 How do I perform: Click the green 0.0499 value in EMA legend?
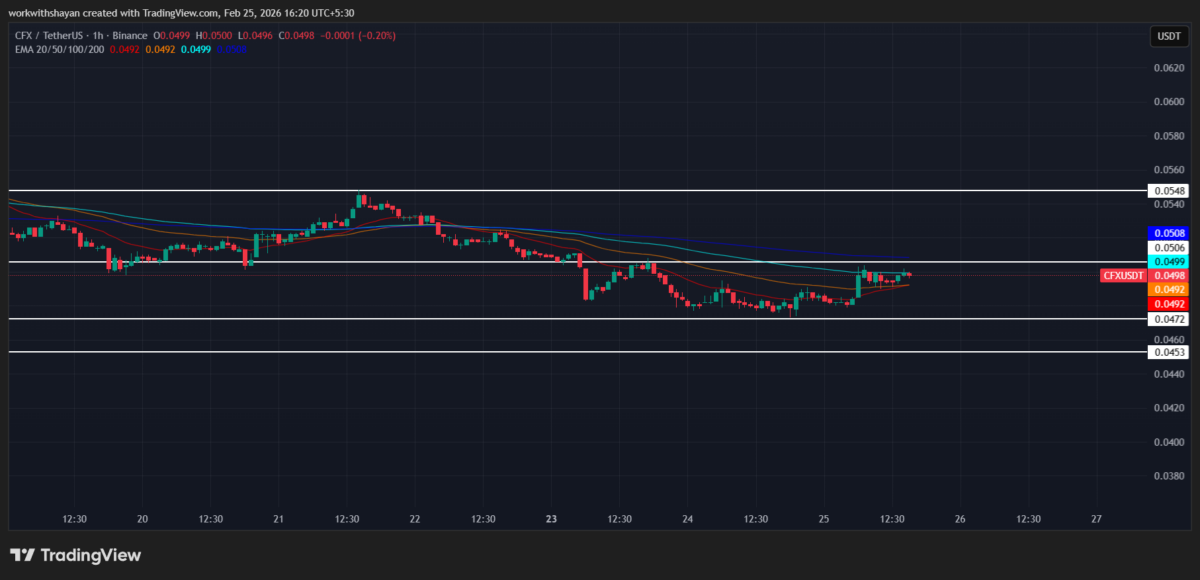196,47
